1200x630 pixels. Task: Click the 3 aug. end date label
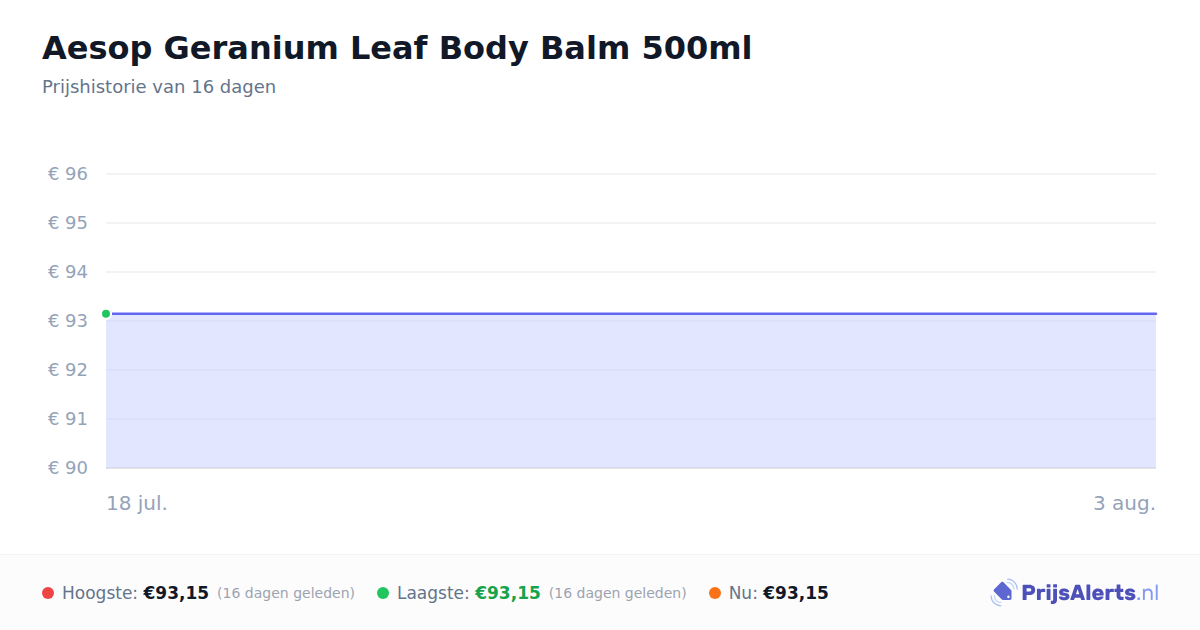coord(1124,503)
